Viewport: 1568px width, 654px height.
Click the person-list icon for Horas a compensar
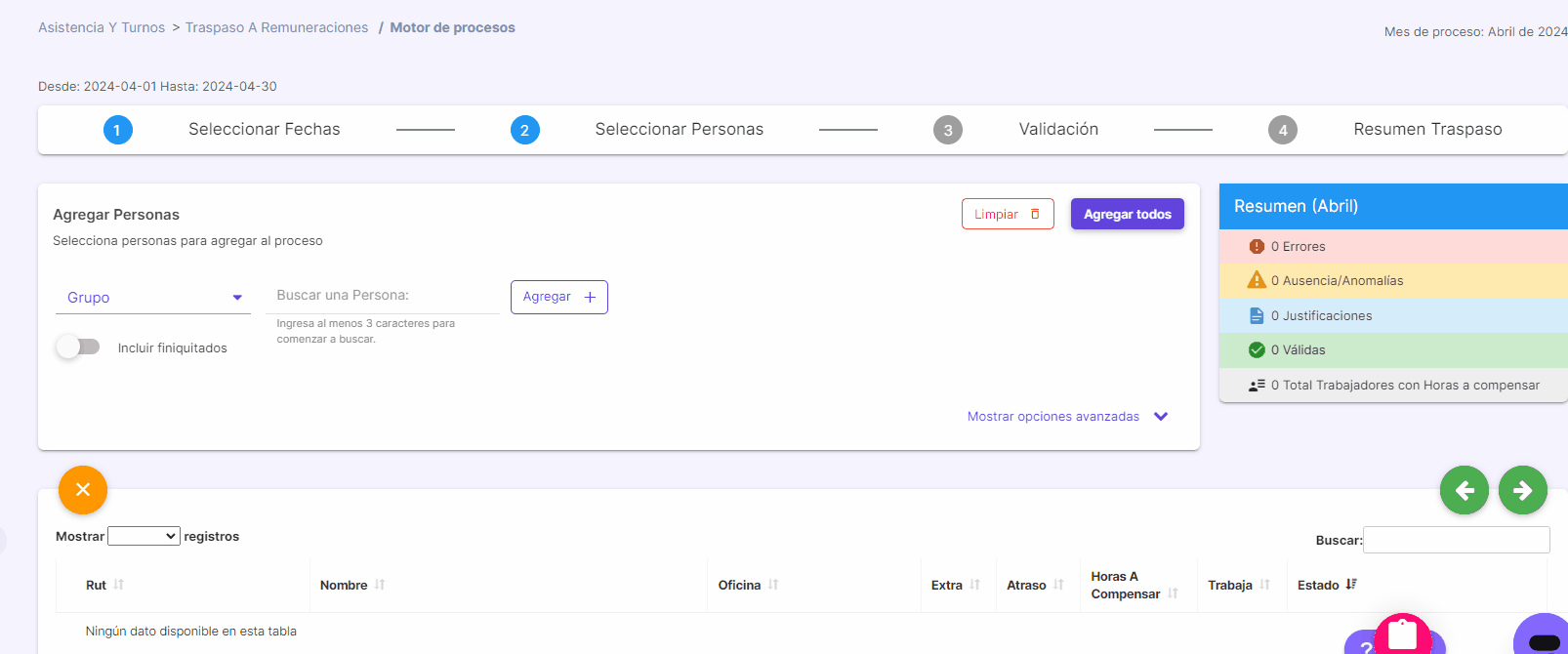pos(1257,385)
